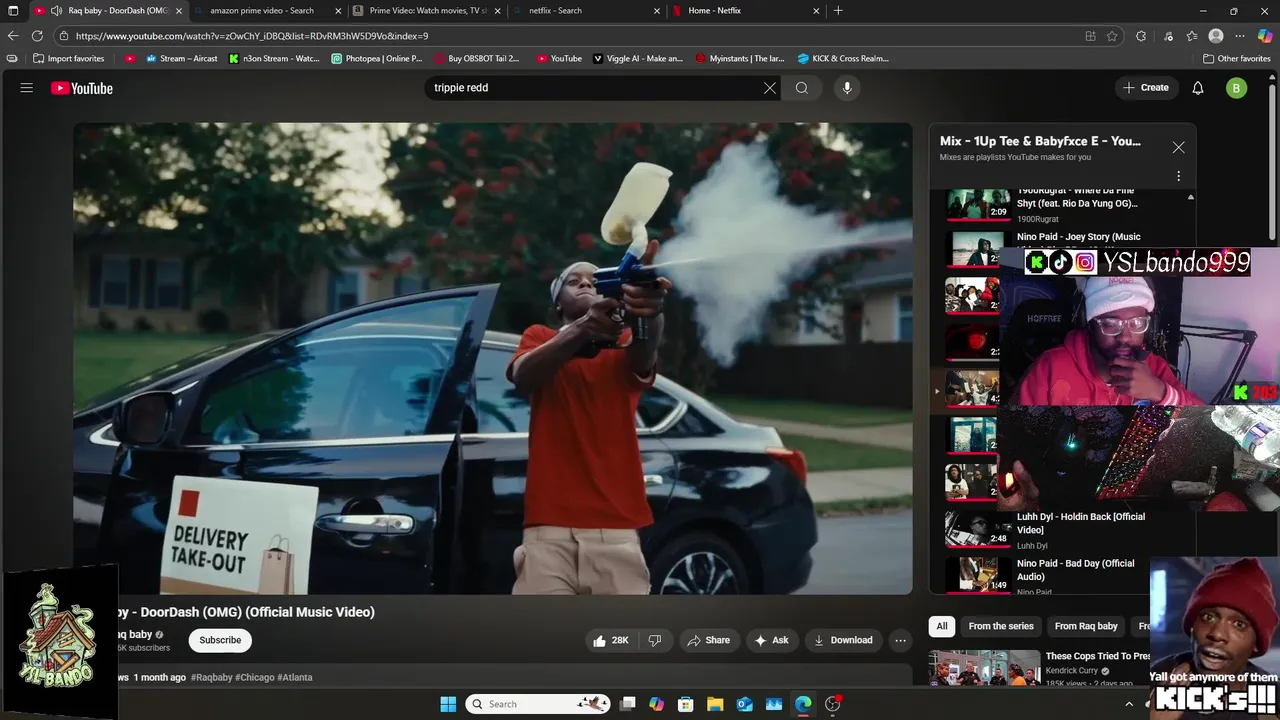Image resolution: width=1280 pixels, height=720 pixels.
Task: Play 'Luhh Dyl - Holdin Back' playlist item
Action: coord(1065,530)
